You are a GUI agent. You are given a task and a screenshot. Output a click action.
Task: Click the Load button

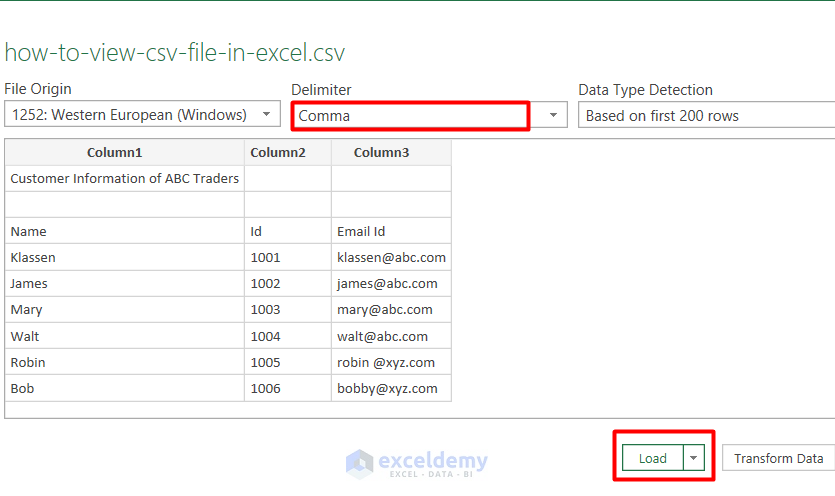coord(653,458)
